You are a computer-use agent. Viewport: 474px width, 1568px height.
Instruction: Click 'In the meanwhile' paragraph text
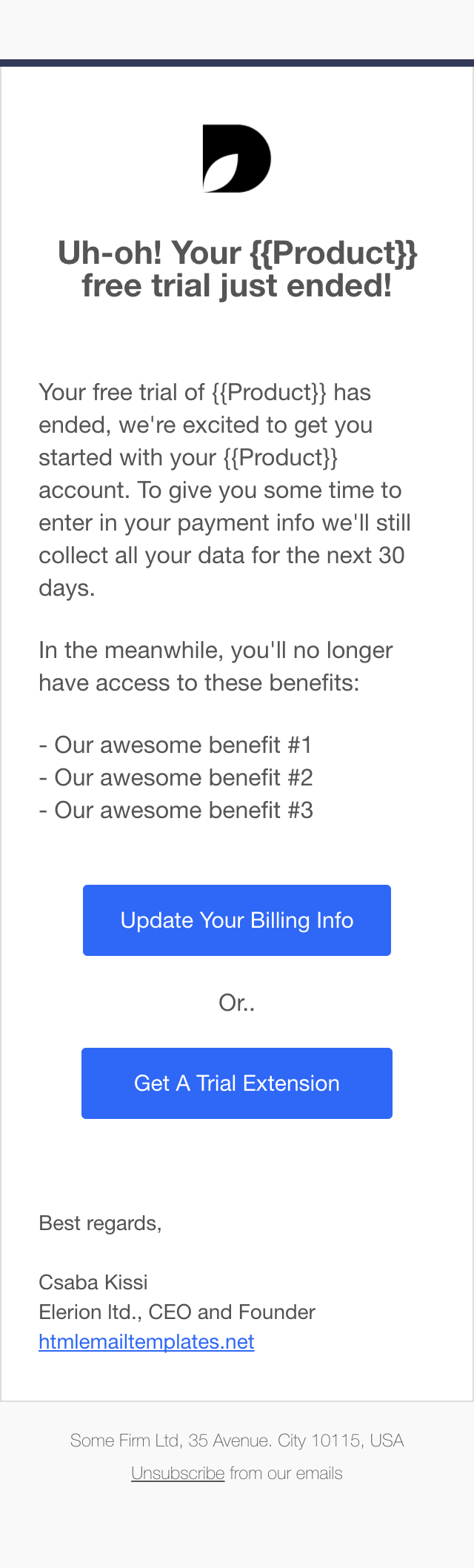[216, 666]
